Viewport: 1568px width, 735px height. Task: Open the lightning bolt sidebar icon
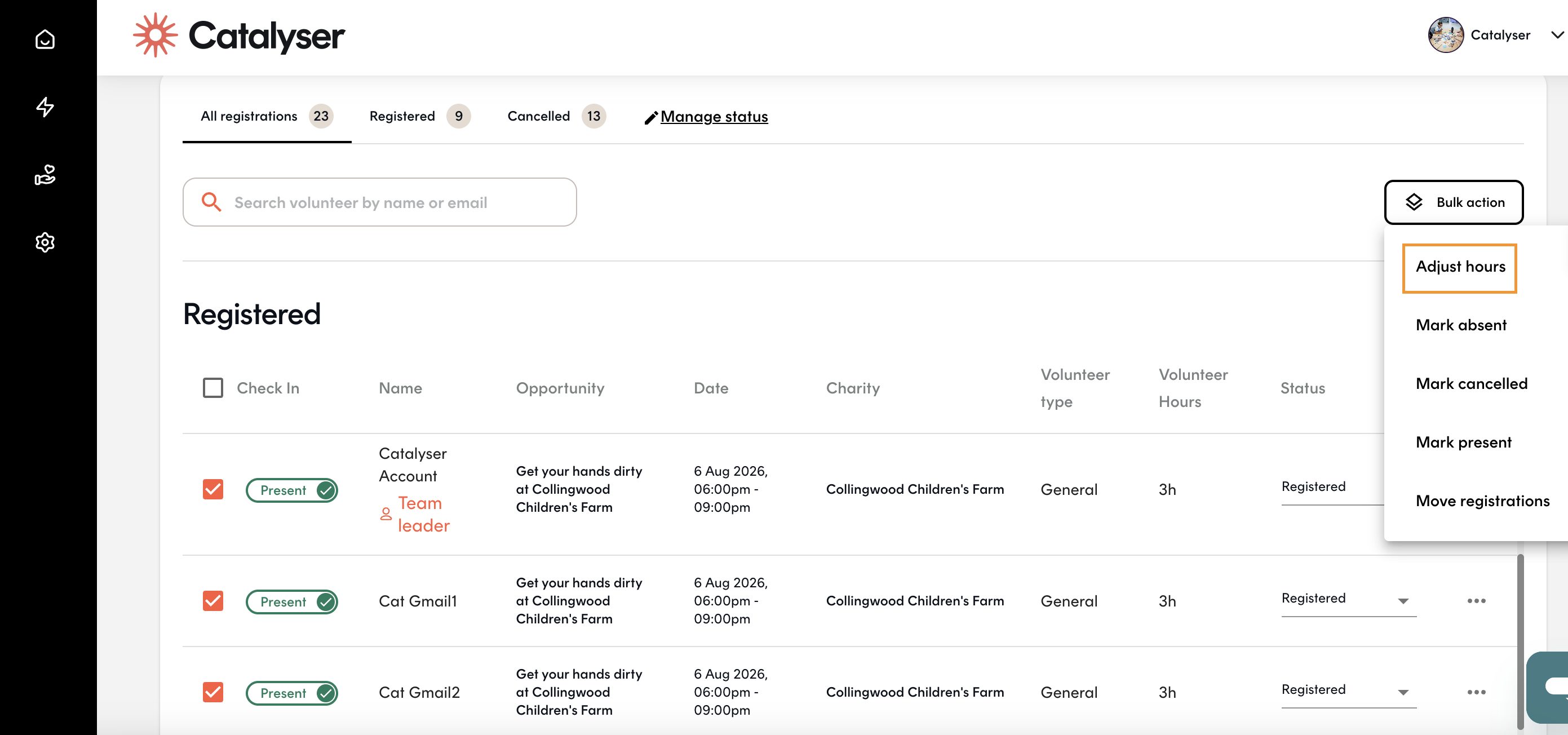click(x=45, y=107)
